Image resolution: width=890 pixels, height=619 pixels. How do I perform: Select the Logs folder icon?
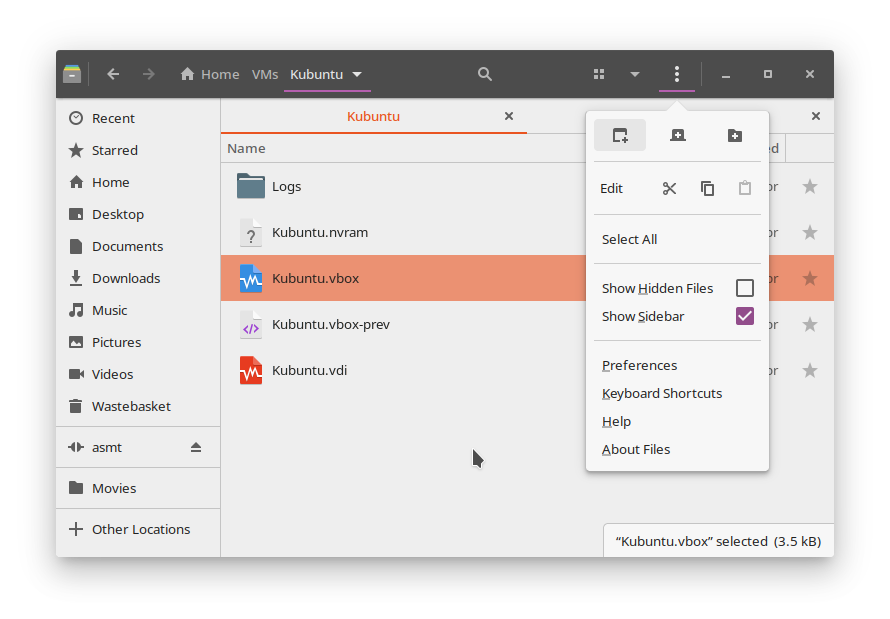[250, 186]
